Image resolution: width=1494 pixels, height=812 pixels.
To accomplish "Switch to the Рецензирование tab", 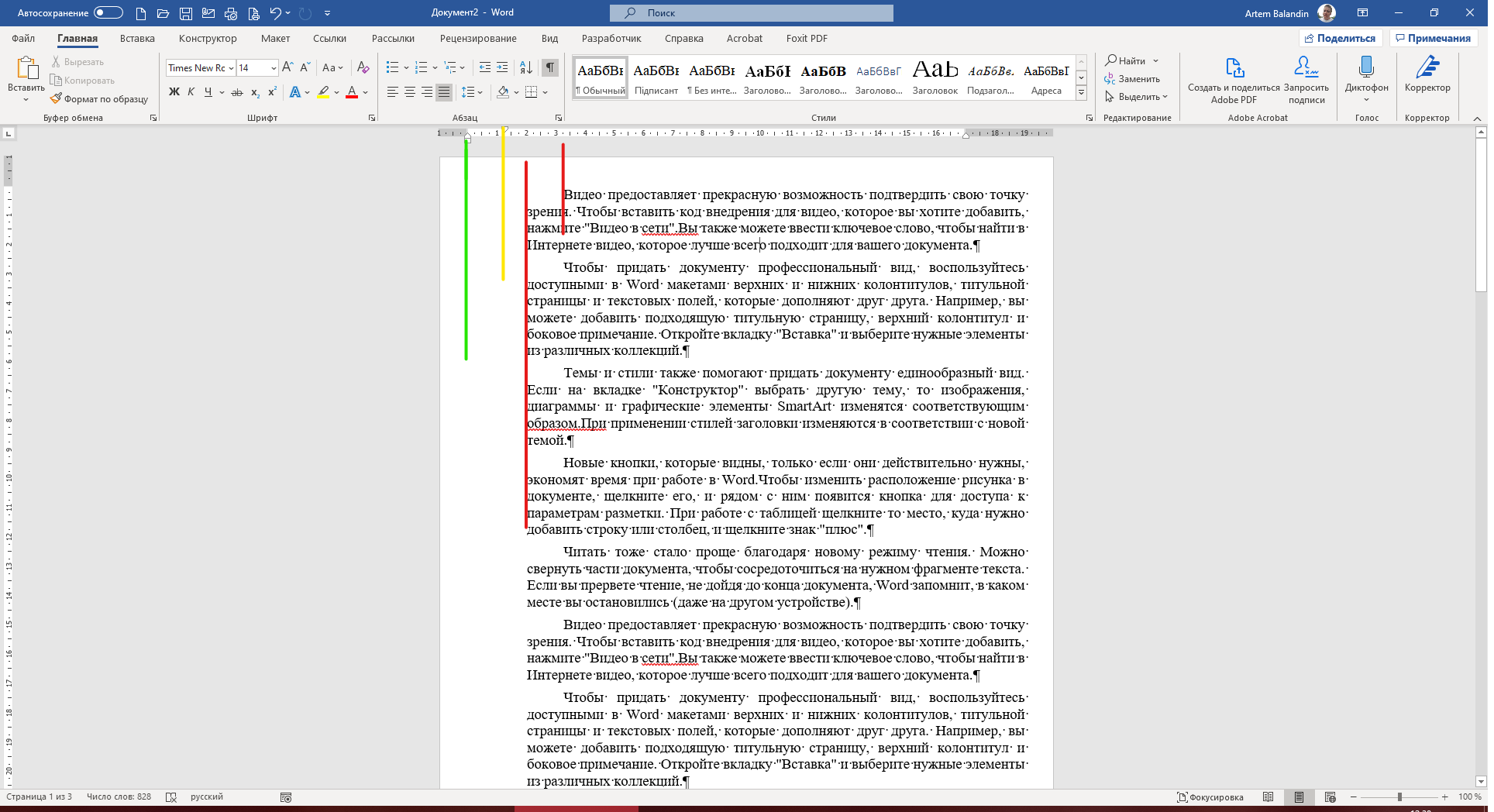I will pyautogui.click(x=478, y=38).
